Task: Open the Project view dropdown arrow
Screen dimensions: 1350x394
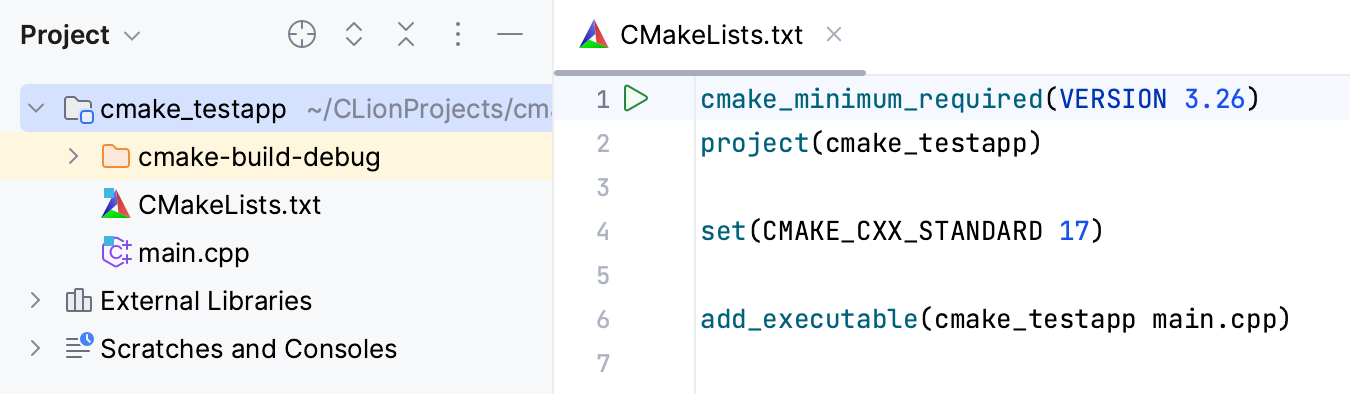Action: point(132,36)
